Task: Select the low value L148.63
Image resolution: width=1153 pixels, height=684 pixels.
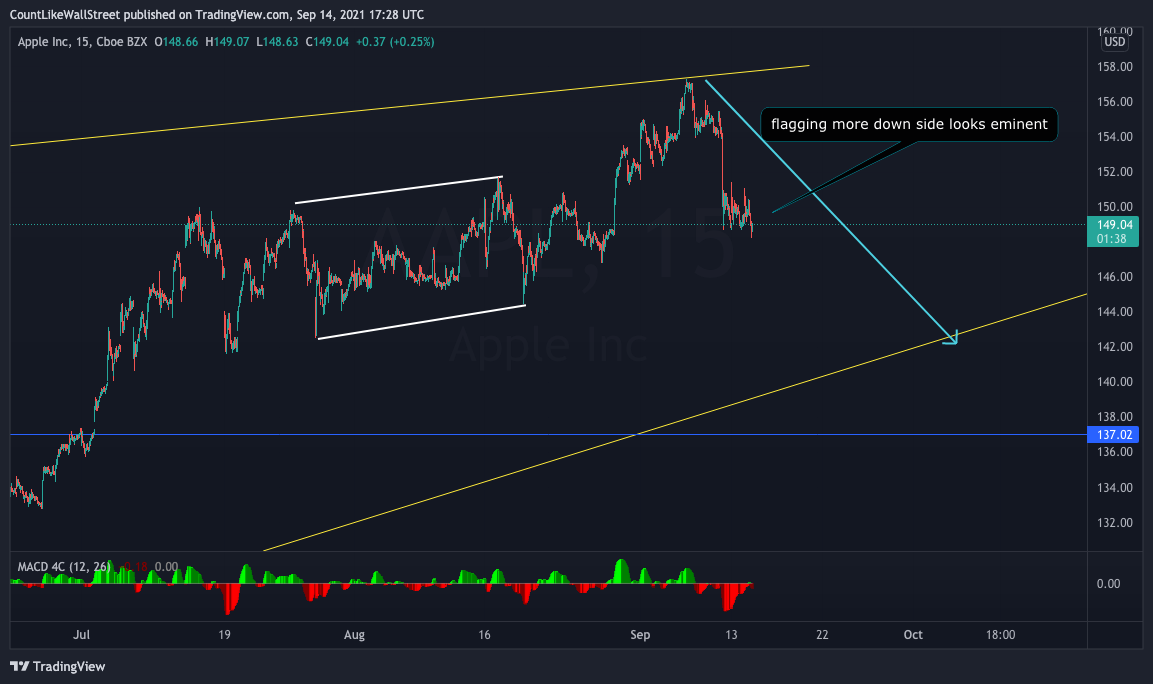Action: coord(277,42)
